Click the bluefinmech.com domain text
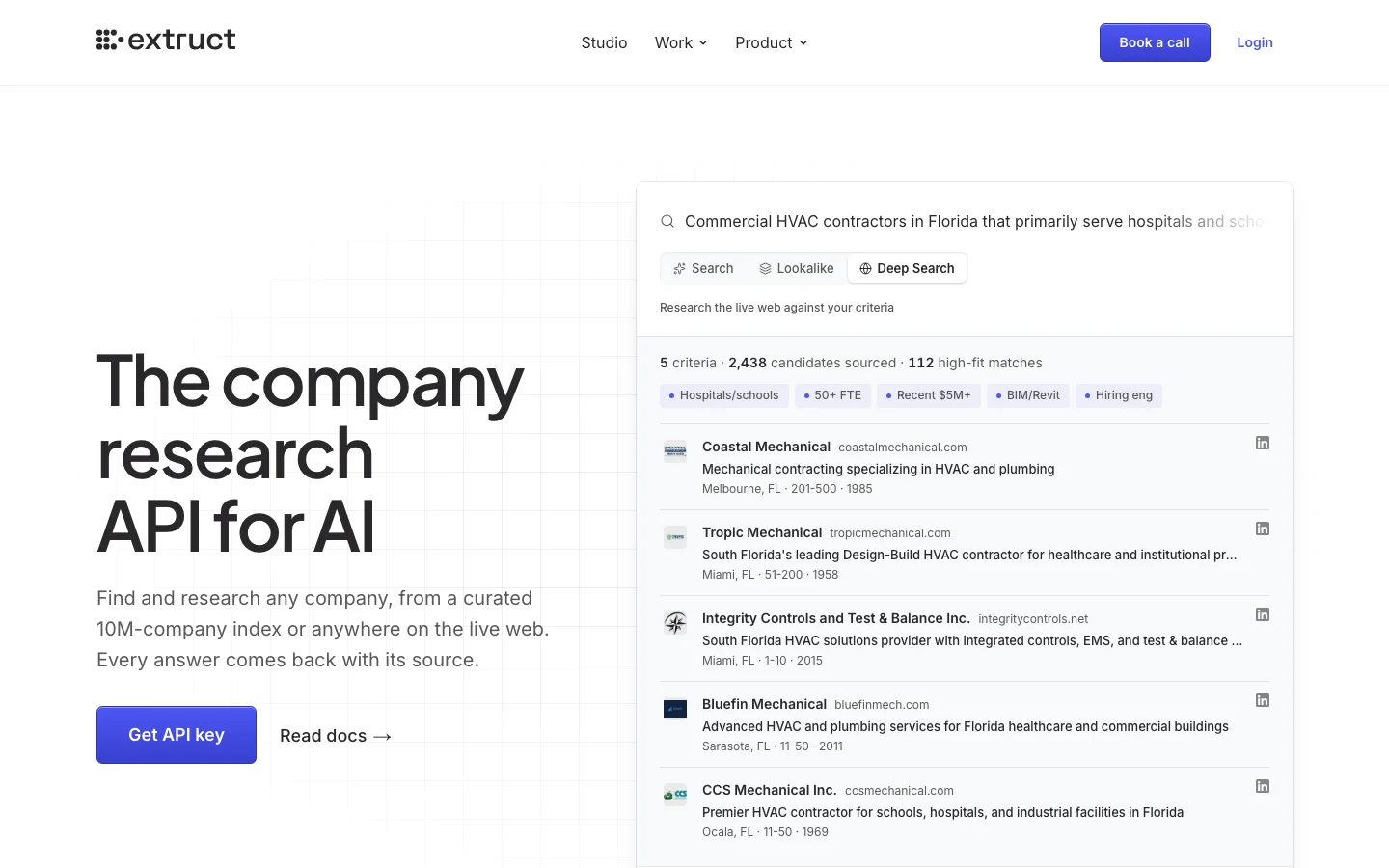 [882, 705]
